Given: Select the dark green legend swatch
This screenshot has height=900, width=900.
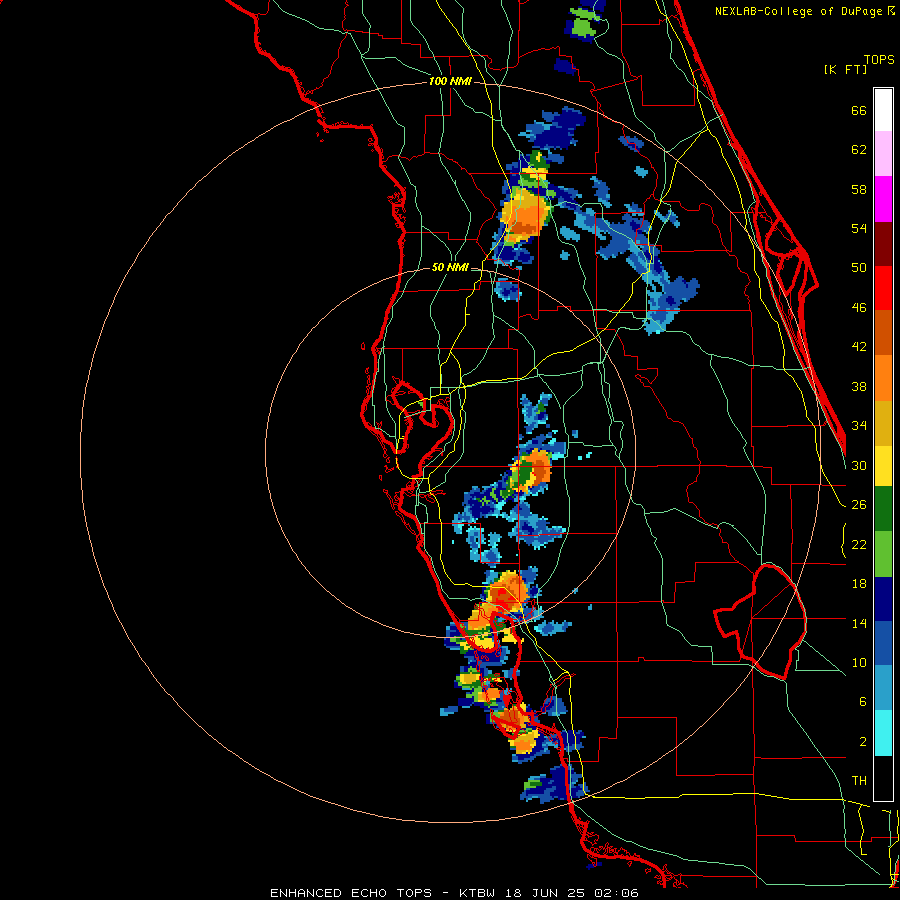Looking at the screenshot, I should coord(883,509).
